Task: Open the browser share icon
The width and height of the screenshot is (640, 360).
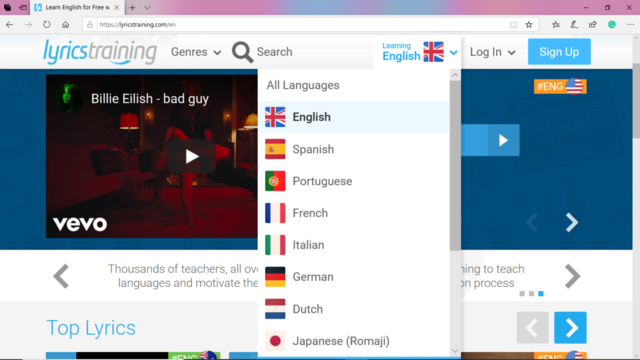Action: coord(593,24)
